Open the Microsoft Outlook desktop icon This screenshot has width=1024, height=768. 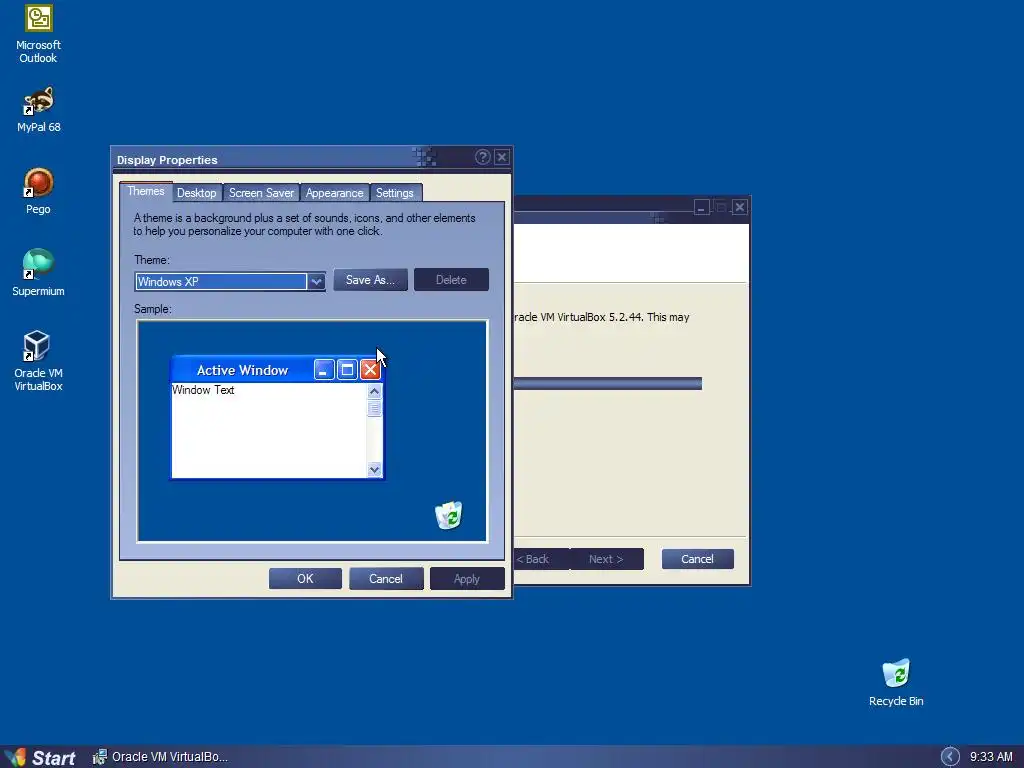tap(39, 34)
